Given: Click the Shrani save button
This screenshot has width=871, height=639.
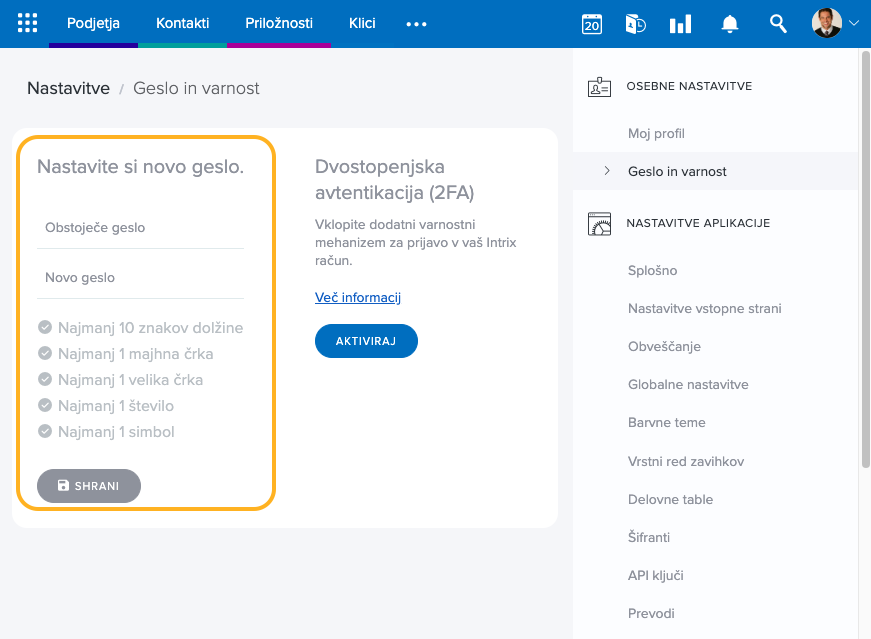Looking at the screenshot, I should tap(89, 486).
